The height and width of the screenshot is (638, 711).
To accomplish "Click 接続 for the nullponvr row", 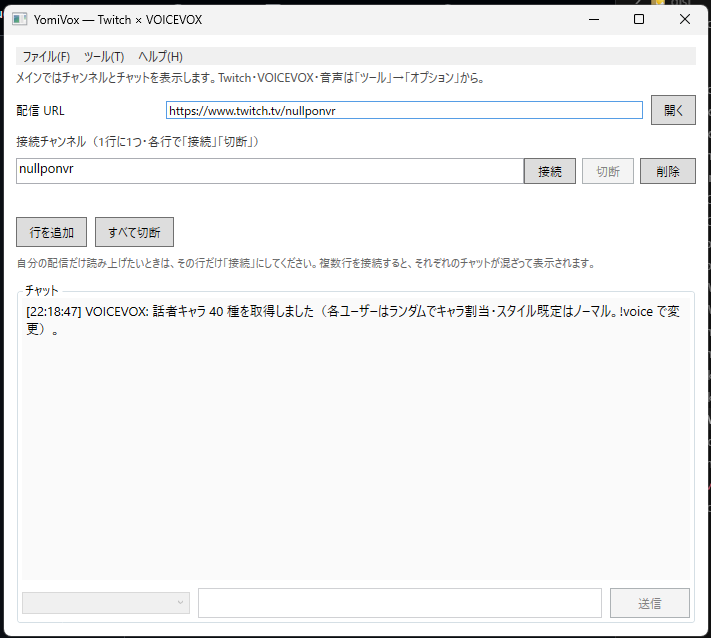I will (x=550, y=171).
